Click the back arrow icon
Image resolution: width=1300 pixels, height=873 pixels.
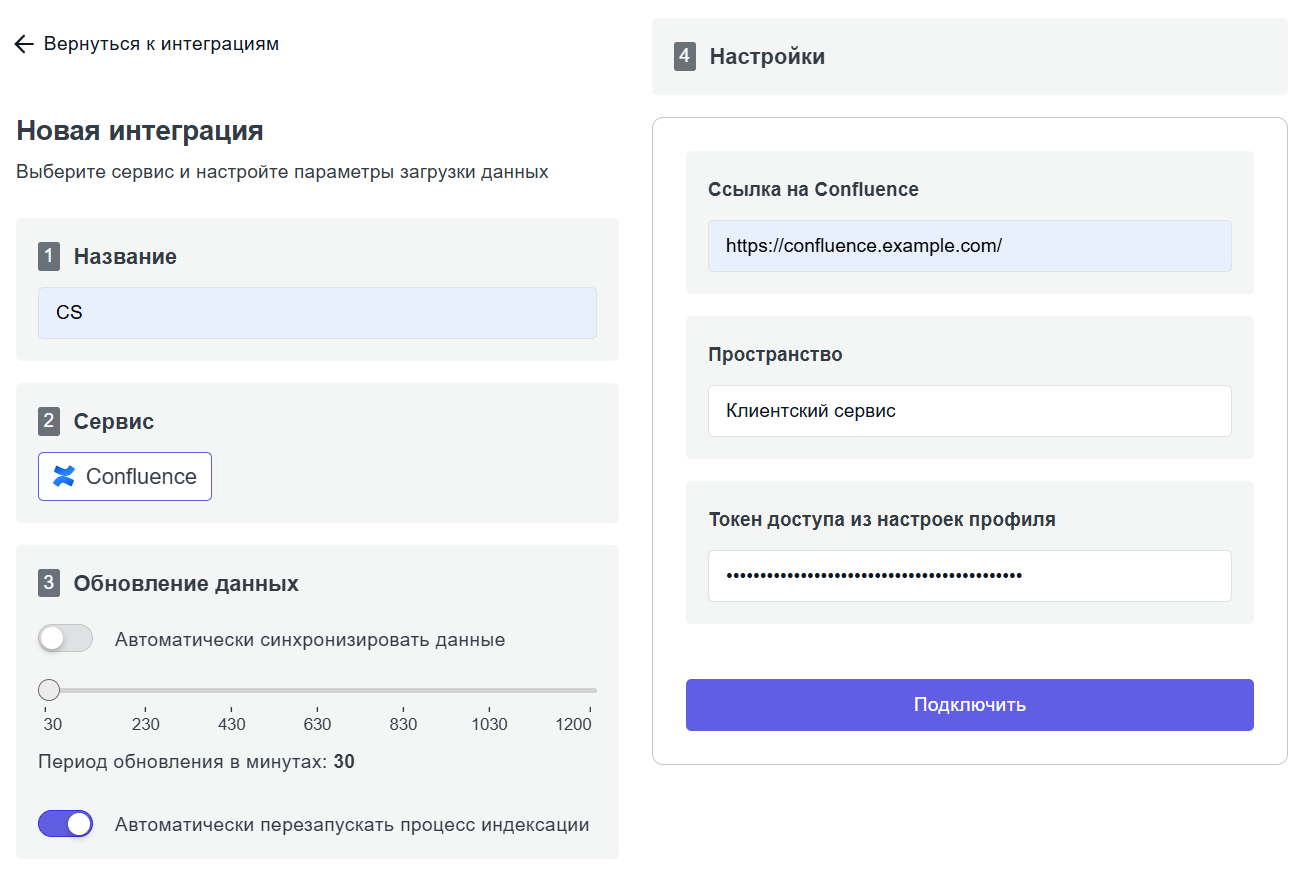click(x=25, y=44)
